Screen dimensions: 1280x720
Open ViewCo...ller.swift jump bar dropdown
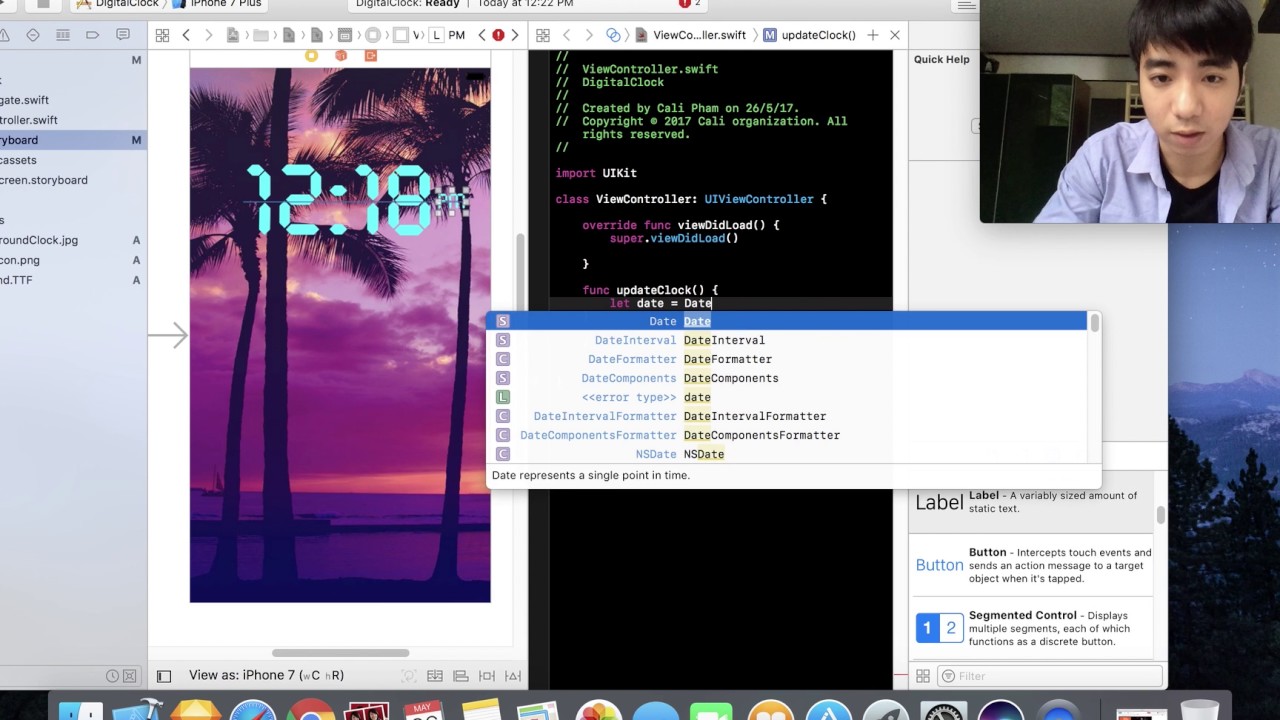(691, 35)
